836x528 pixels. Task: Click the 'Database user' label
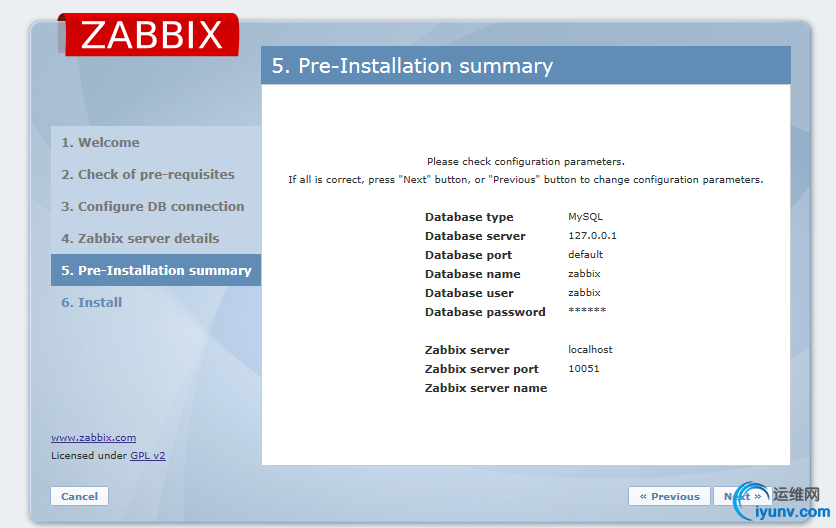tap(469, 293)
